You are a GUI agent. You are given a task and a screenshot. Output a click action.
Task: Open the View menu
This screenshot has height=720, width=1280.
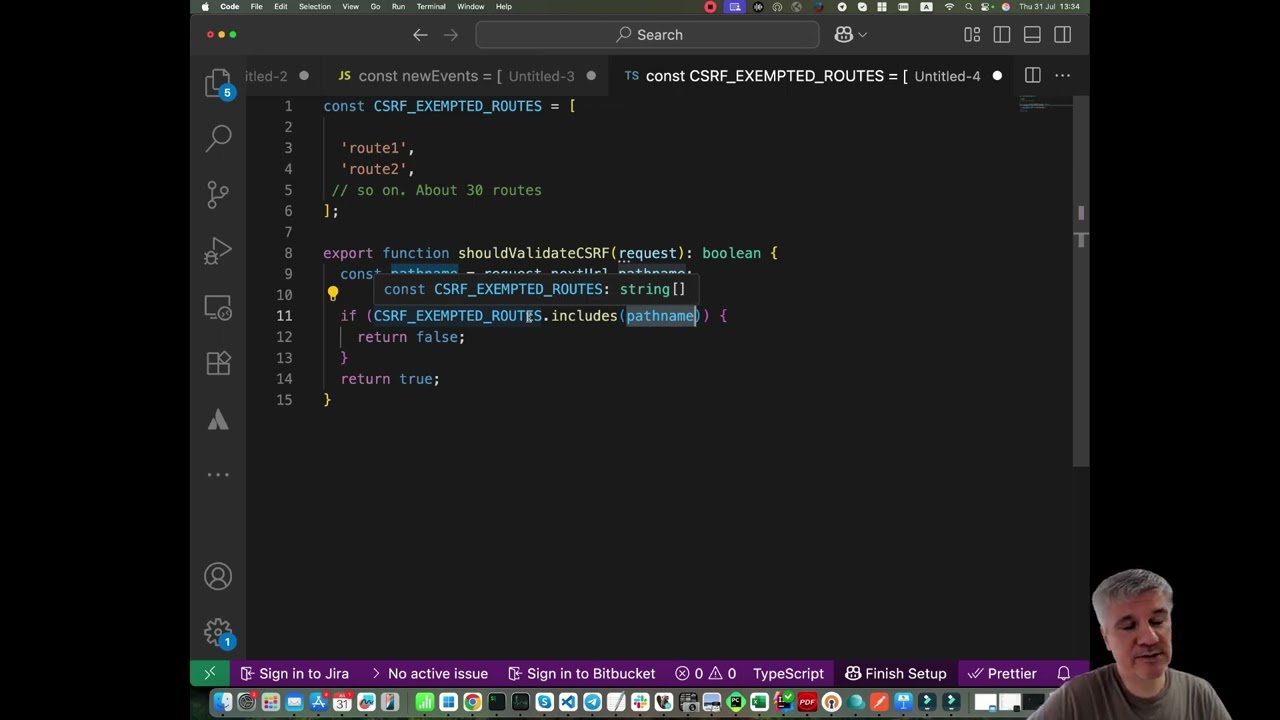click(350, 7)
